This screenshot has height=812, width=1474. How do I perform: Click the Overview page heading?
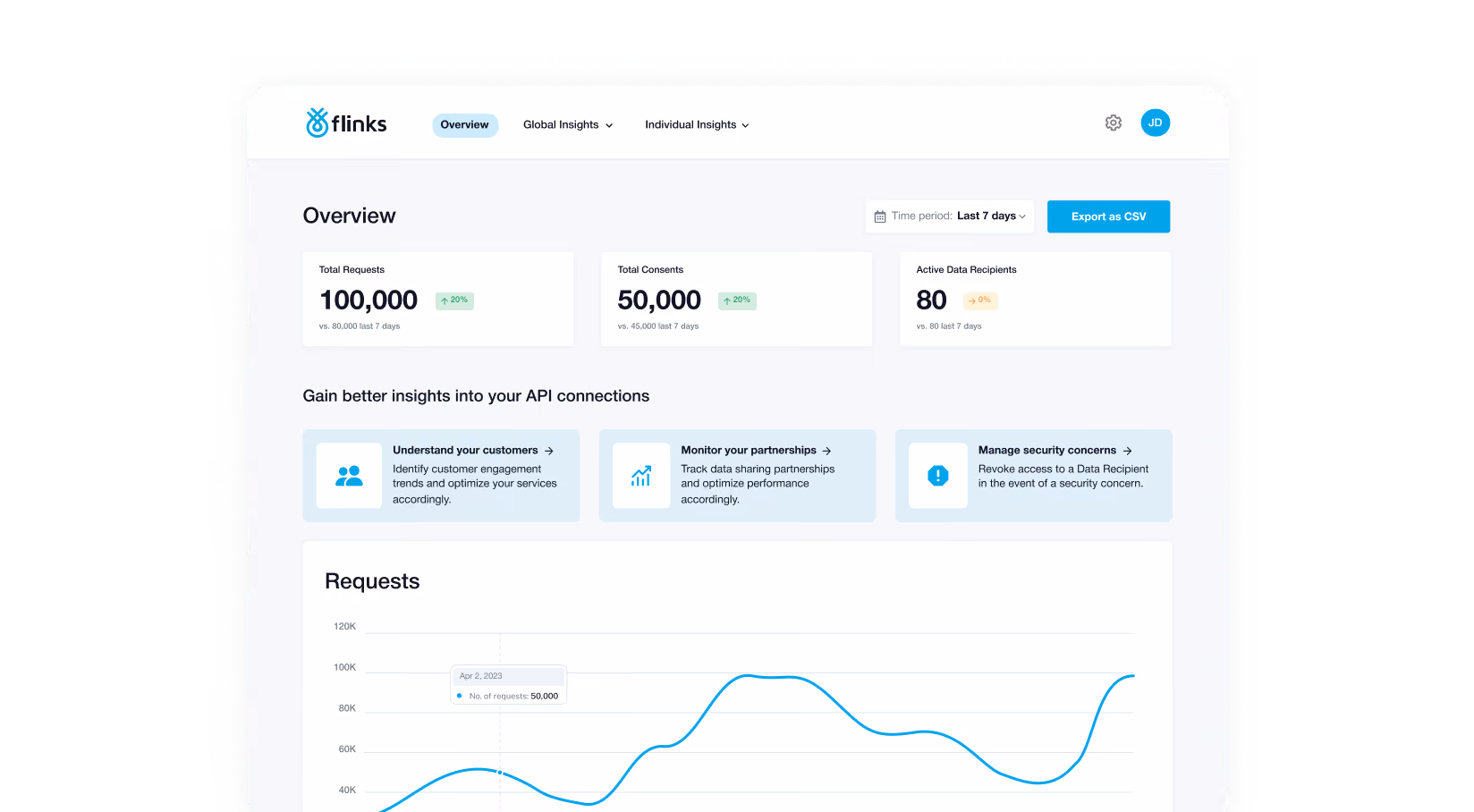coord(349,216)
